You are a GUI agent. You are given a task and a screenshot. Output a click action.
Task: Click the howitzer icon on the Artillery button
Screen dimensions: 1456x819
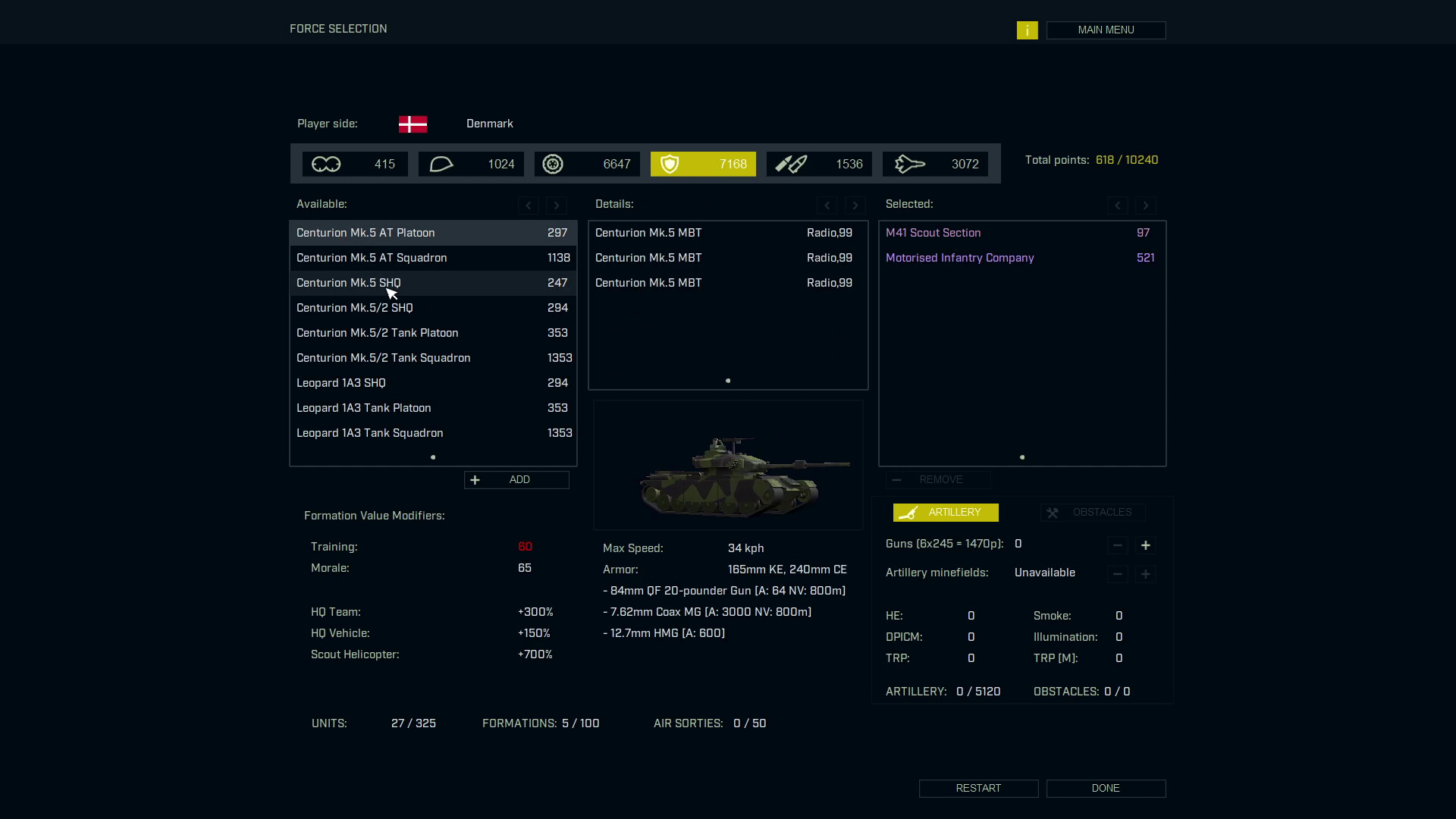(x=908, y=513)
